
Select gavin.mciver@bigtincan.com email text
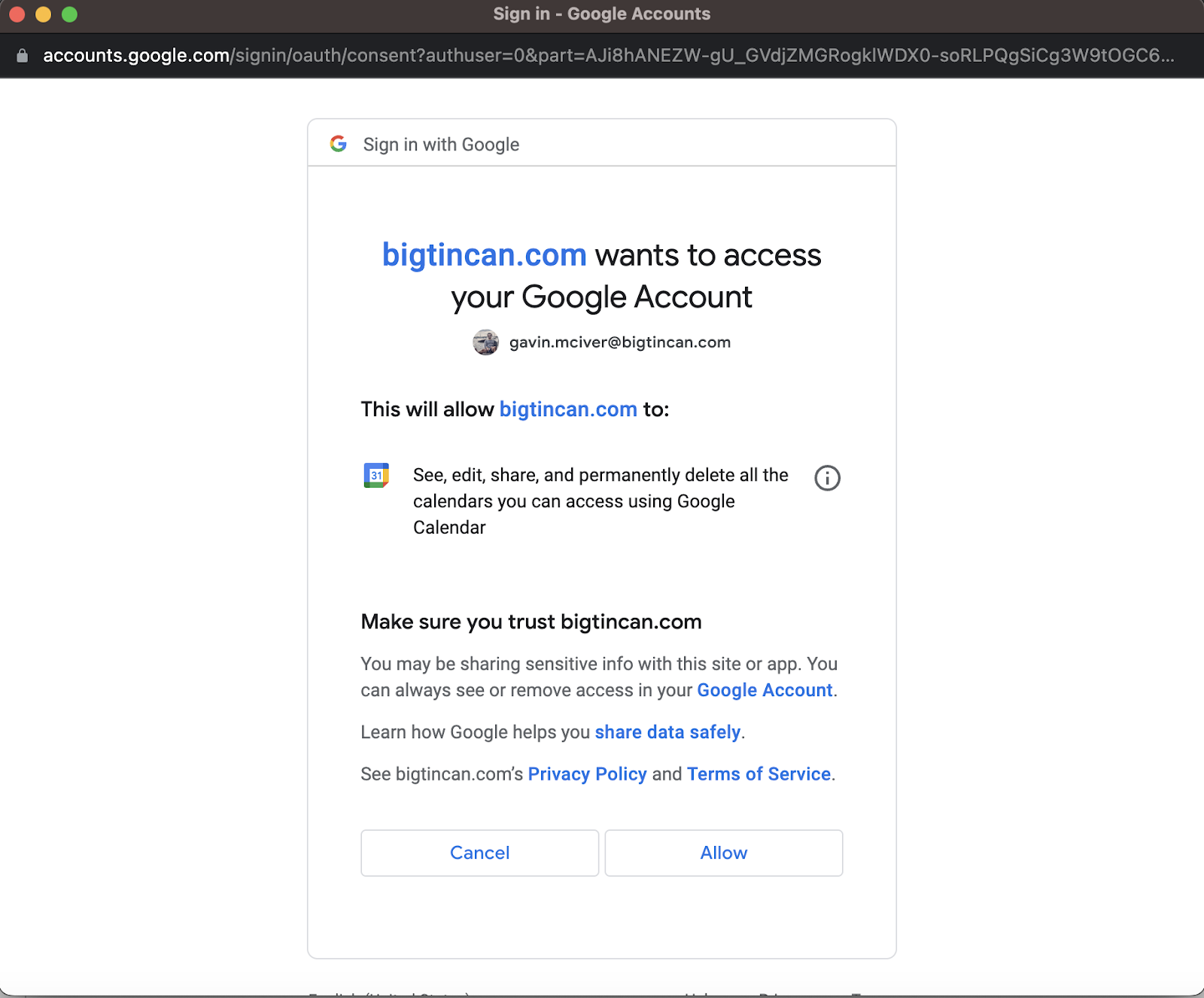(x=620, y=342)
